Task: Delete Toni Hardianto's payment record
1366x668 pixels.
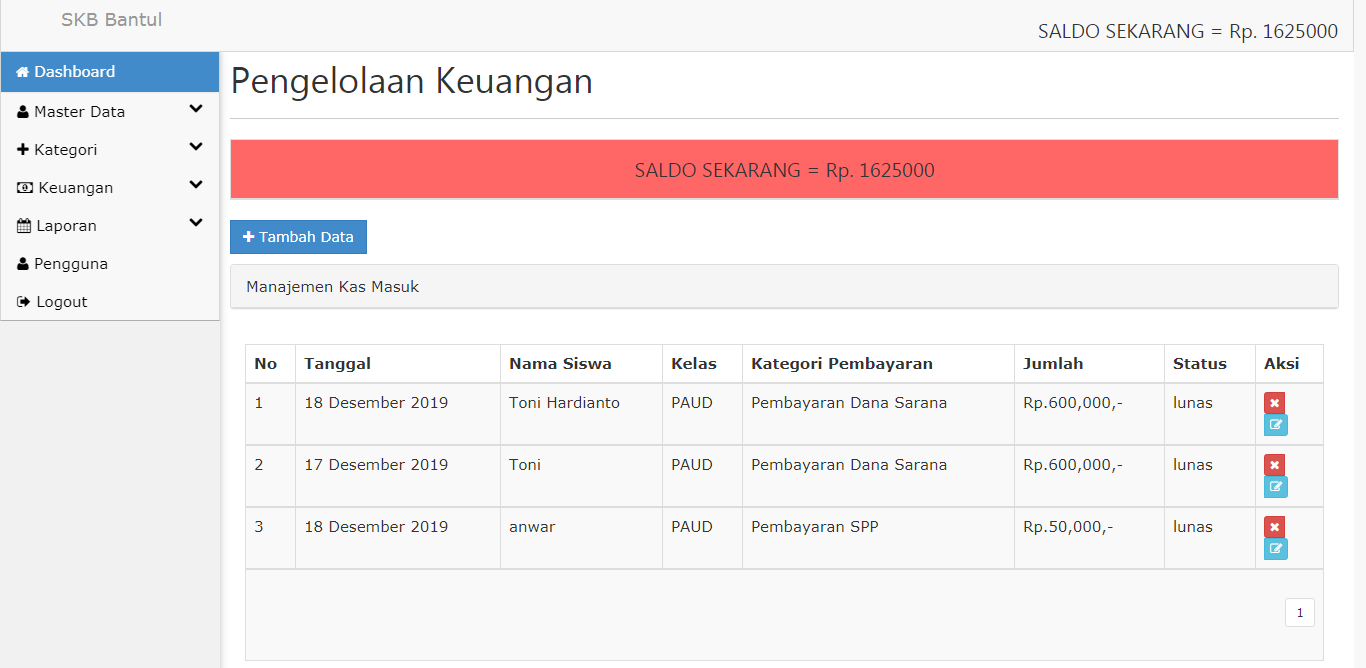Action: click(x=1274, y=402)
